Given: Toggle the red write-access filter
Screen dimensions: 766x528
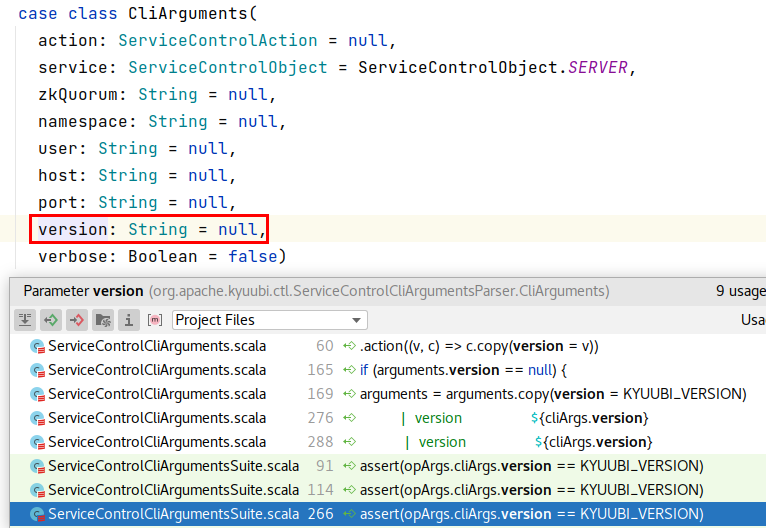Looking at the screenshot, I should coord(77,320).
